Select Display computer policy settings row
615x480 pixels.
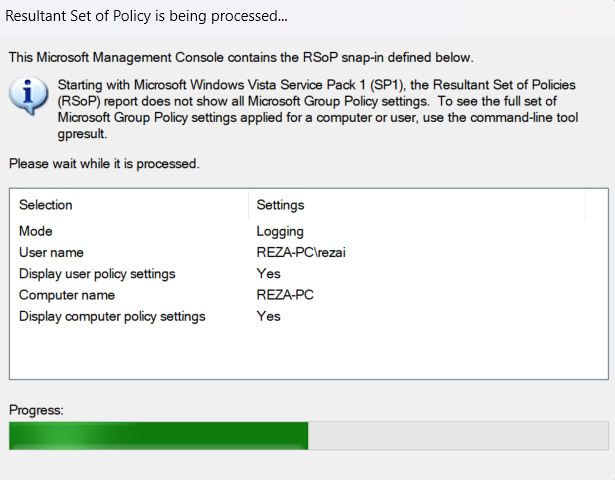112,316
